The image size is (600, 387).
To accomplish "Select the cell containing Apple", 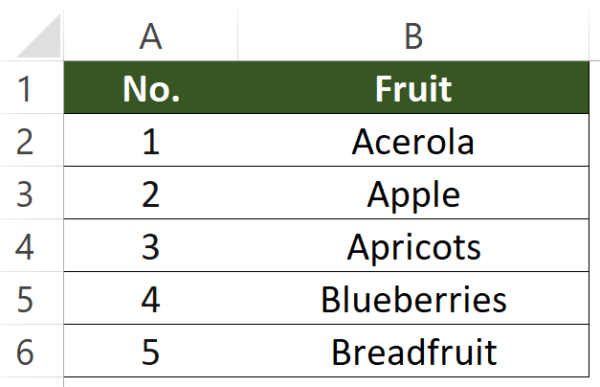I will [x=413, y=193].
